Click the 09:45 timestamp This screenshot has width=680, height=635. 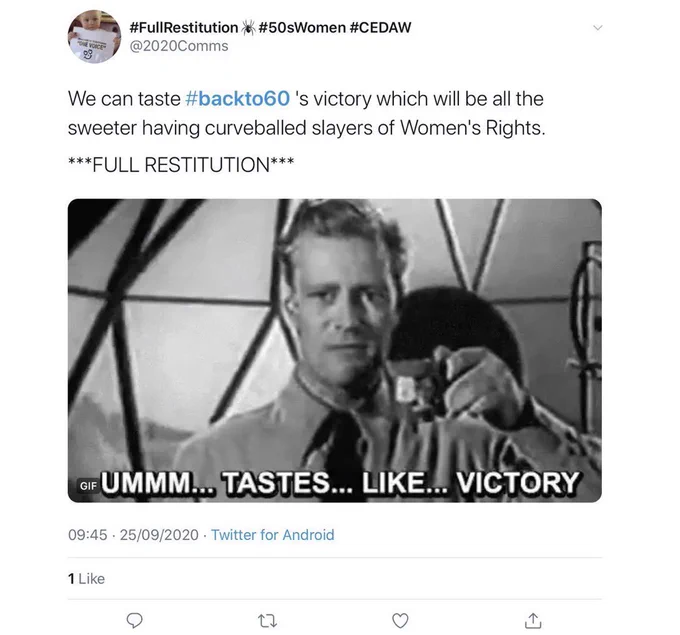[87, 535]
